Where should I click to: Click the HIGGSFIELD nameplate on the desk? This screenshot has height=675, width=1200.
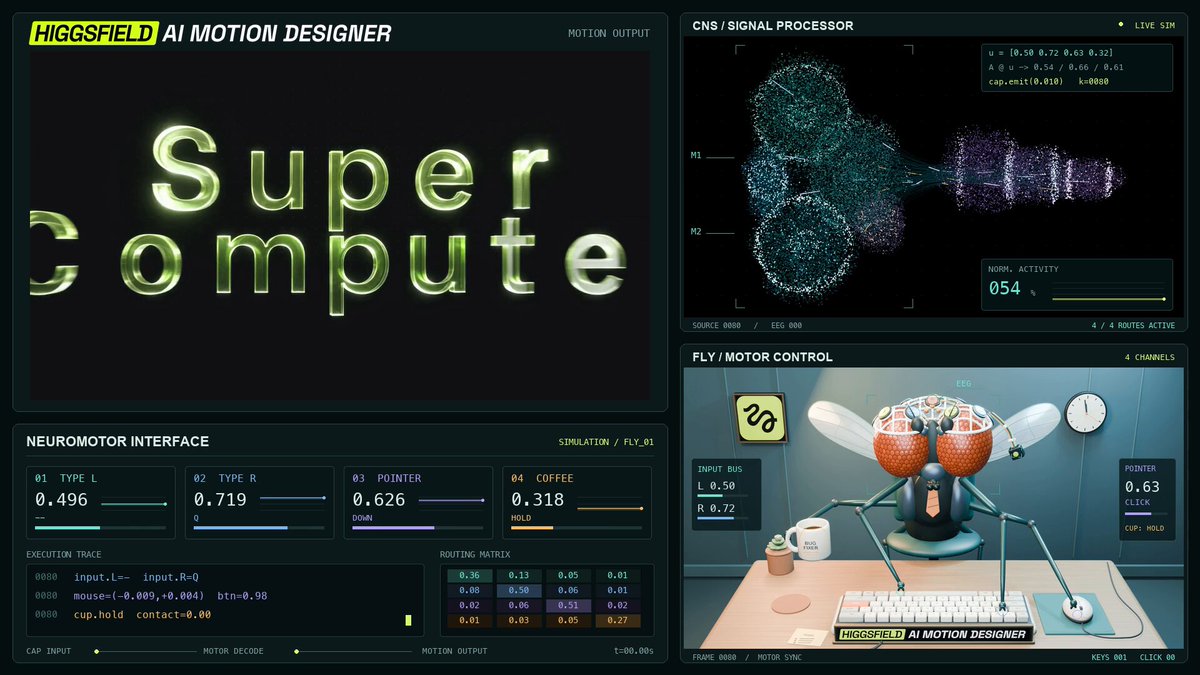click(933, 634)
